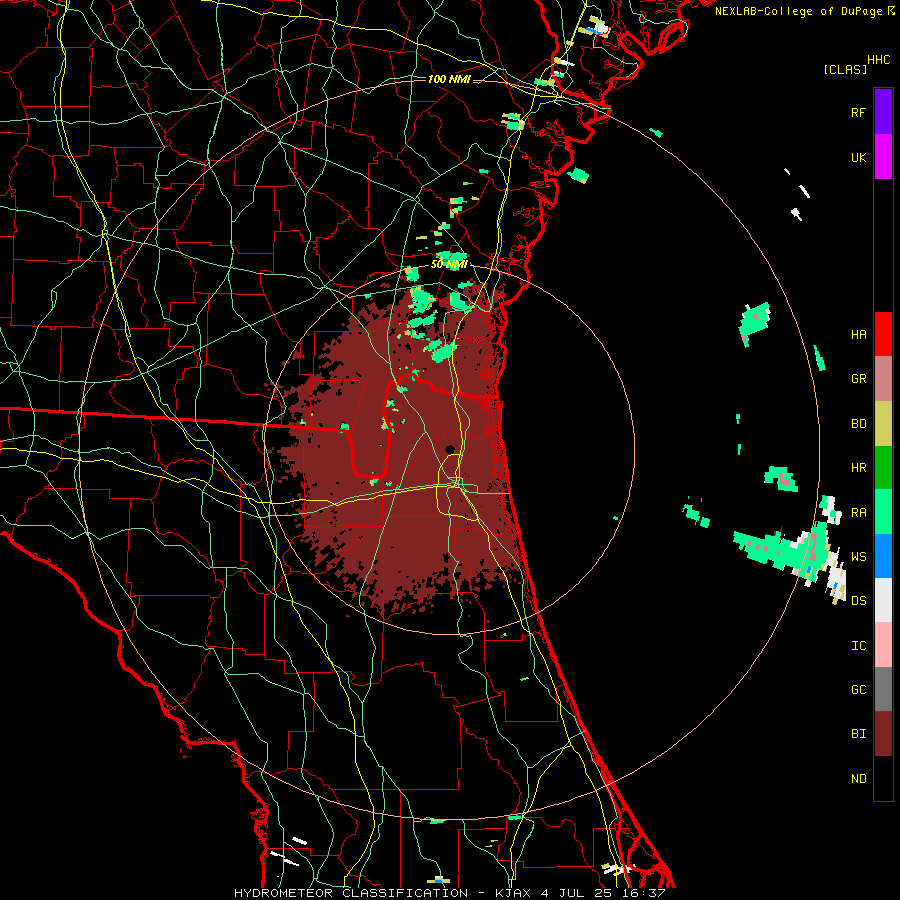Click the IC legend label
Viewport: 900px width, 900px height.
(x=858, y=645)
